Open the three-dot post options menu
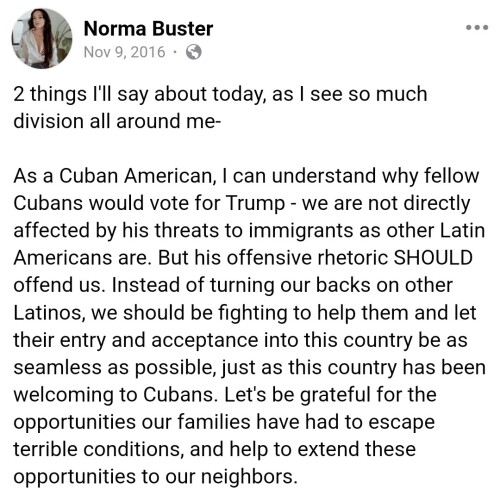This screenshot has width=500, height=501. (477, 28)
